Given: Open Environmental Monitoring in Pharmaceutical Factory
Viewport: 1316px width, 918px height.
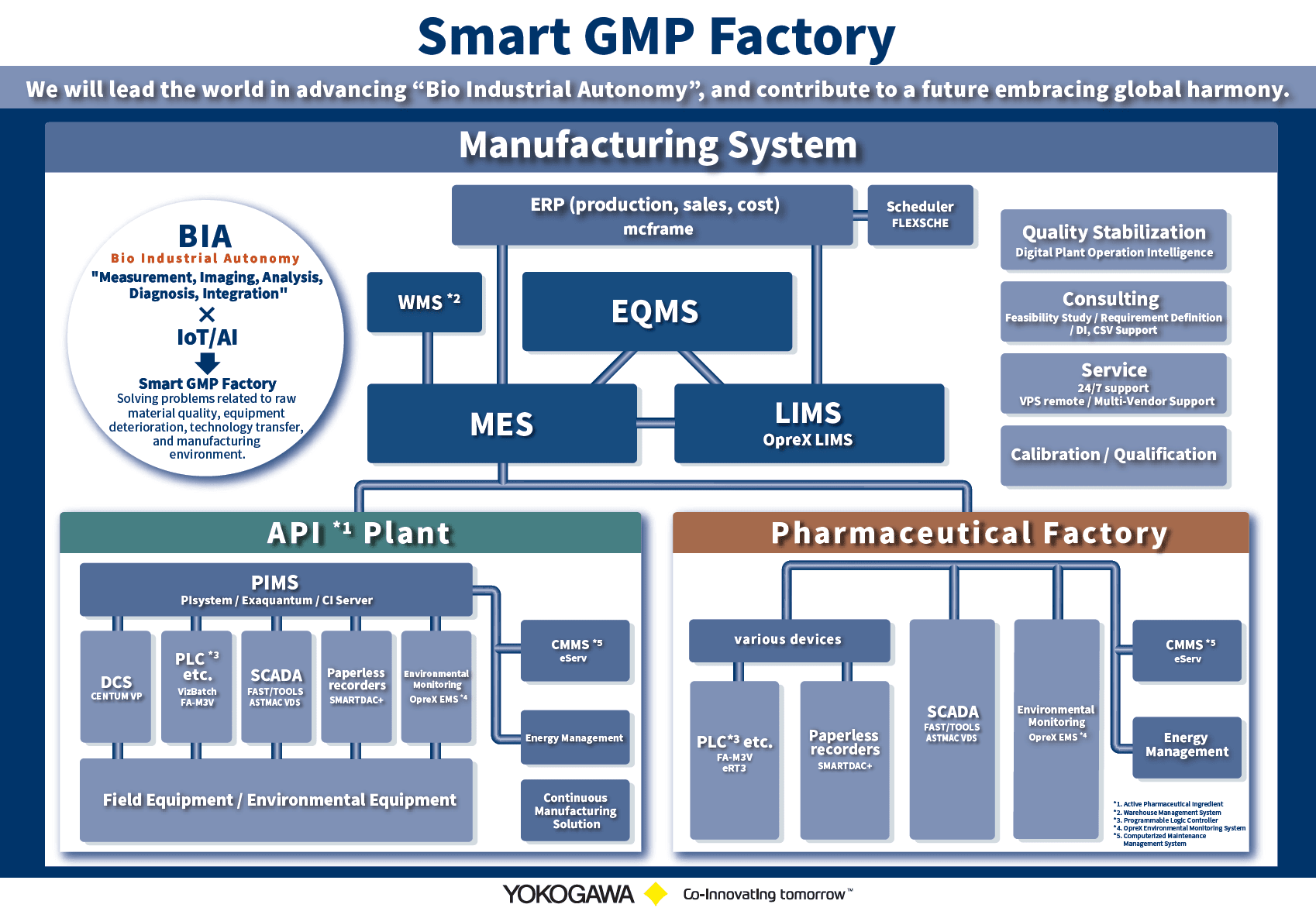Looking at the screenshot, I should tap(1057, 728).
